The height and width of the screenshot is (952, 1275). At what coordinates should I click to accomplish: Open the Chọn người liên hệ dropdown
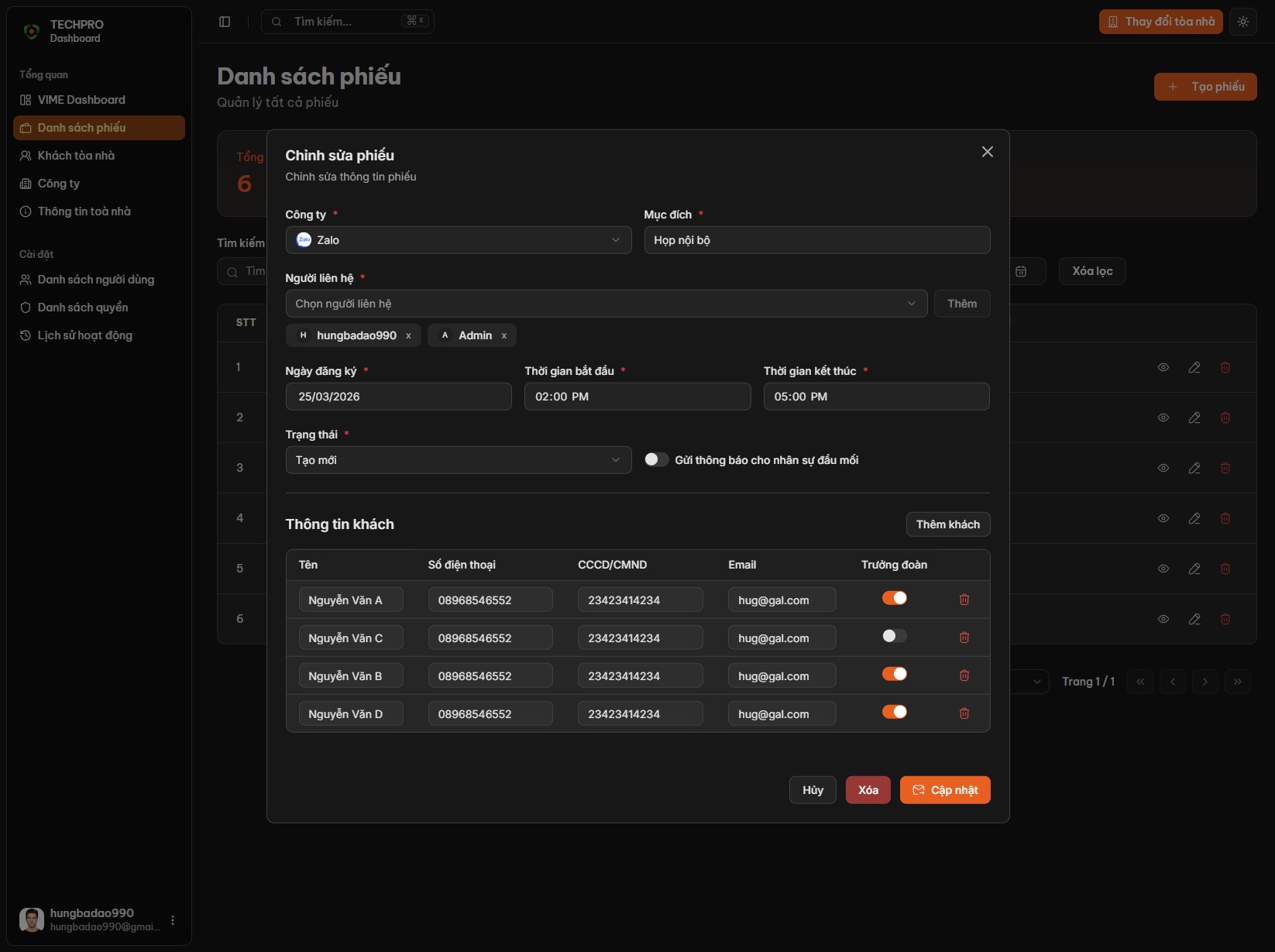(x=606, y=303)
